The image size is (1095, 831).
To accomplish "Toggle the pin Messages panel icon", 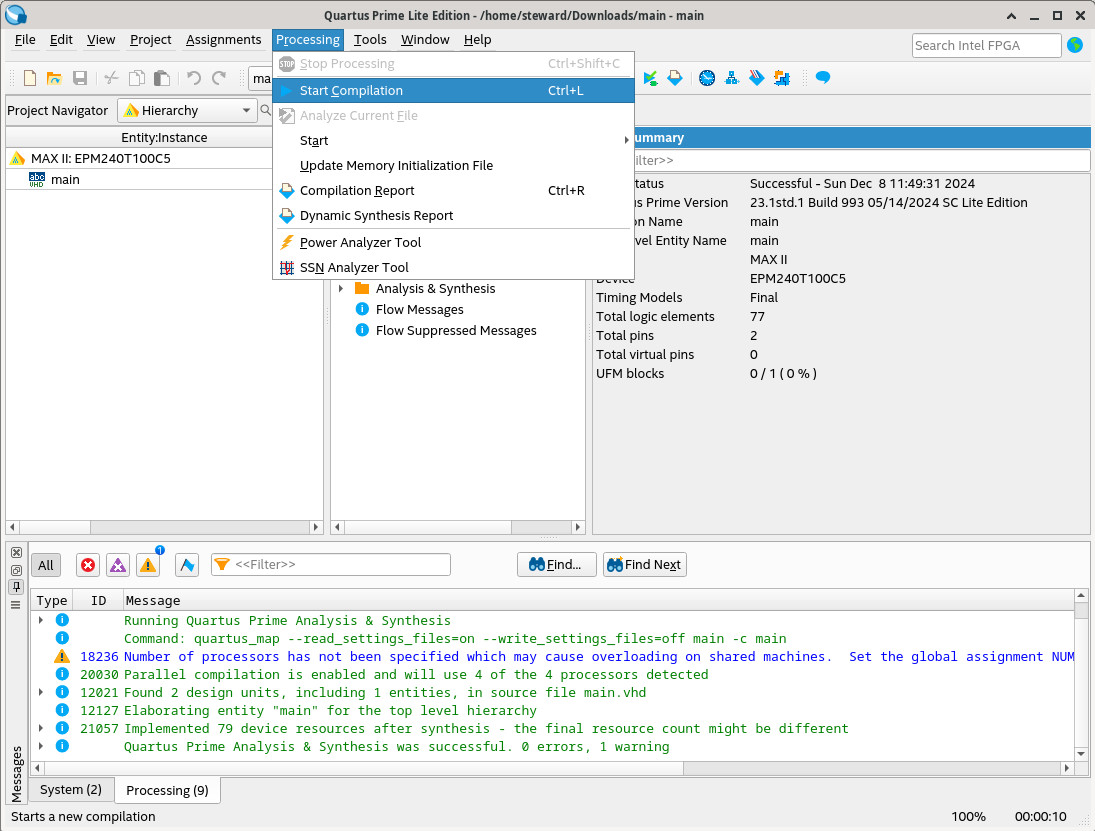I will pos(16,587).
